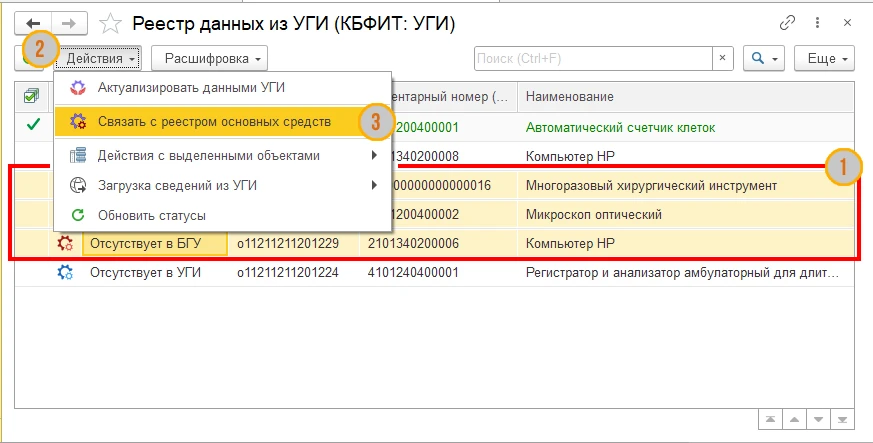Click the green refresh icon beside Обновить статусы
873x443 pixels.
click(x=78, y=215)
